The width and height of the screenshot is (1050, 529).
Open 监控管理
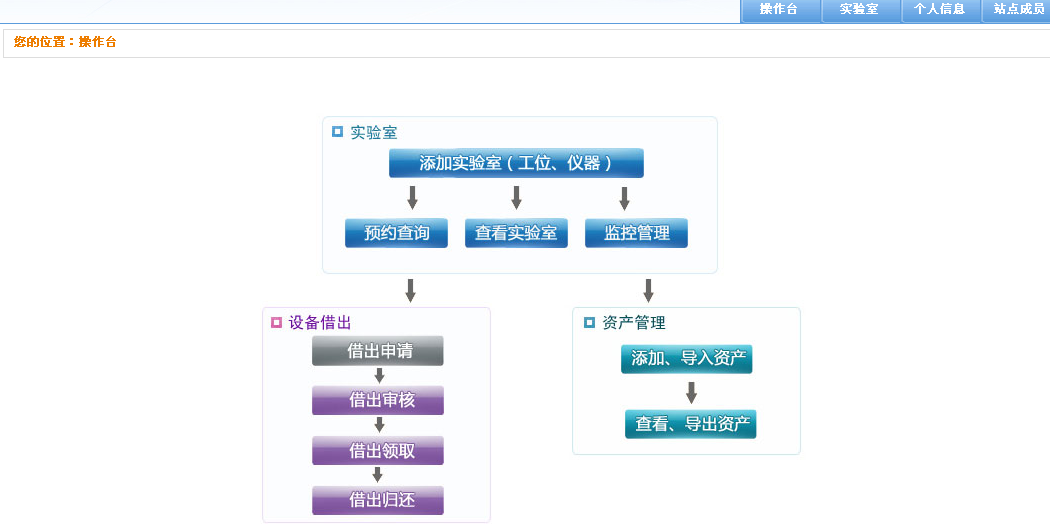point(636,233)
